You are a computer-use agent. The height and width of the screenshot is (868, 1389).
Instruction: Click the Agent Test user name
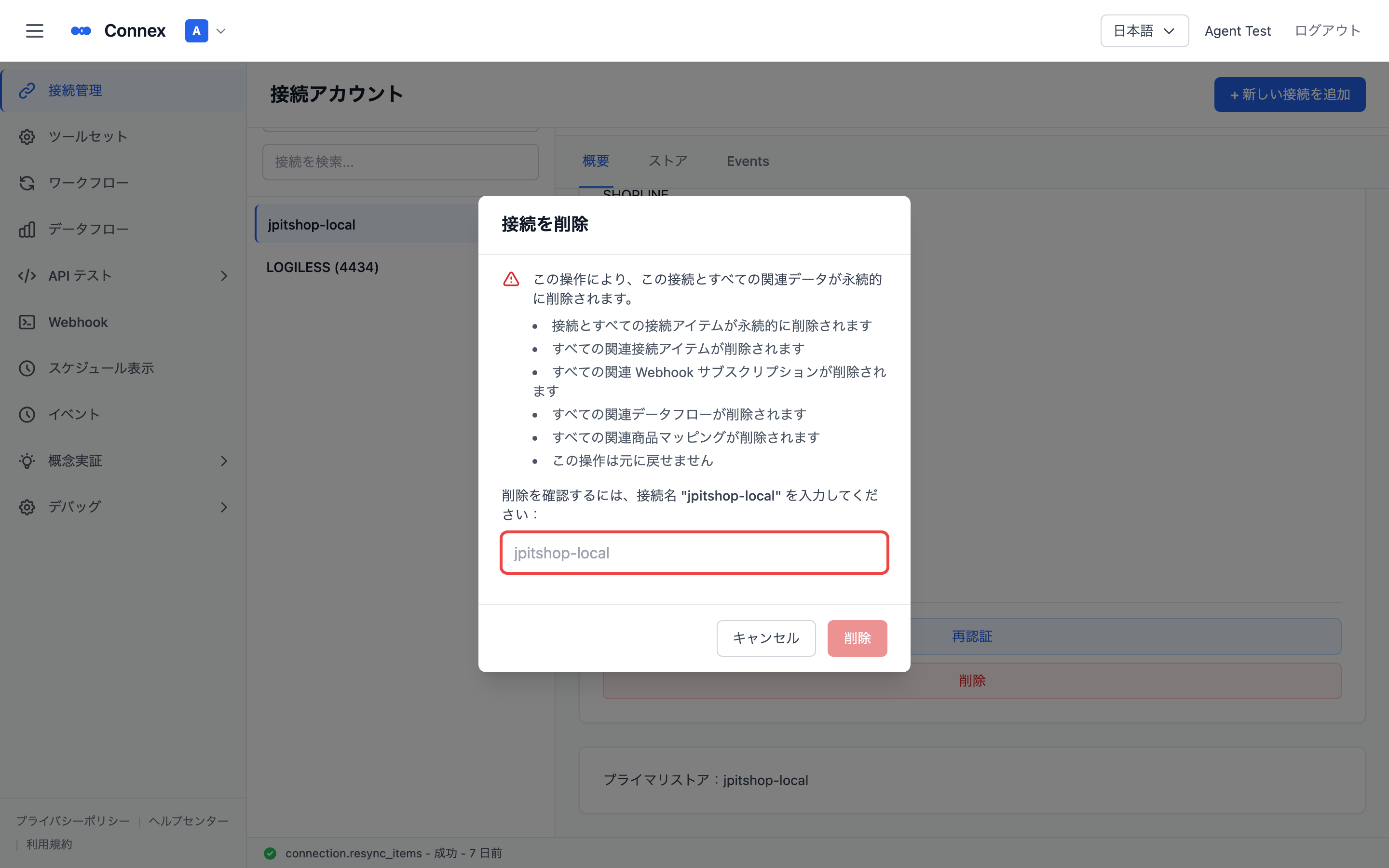[x=1238, y=30]
